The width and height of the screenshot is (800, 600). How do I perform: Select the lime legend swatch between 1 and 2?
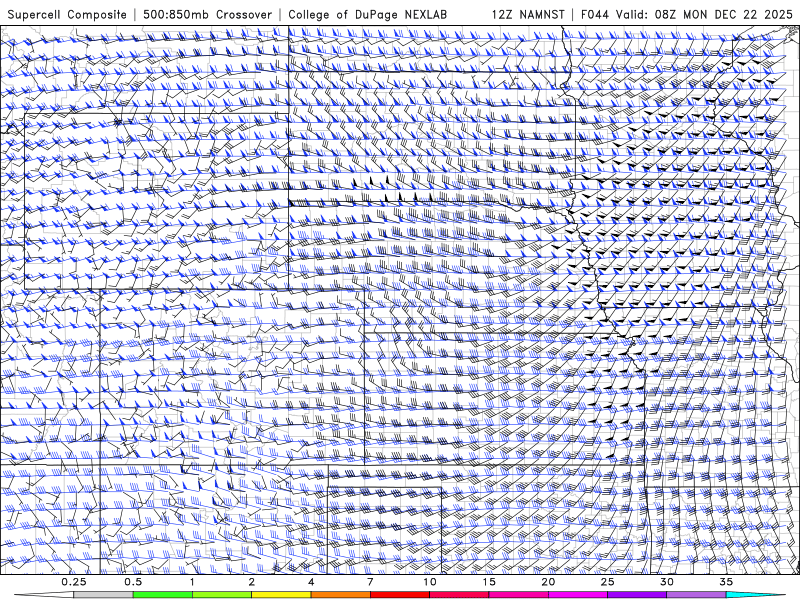tap(222, 595)
